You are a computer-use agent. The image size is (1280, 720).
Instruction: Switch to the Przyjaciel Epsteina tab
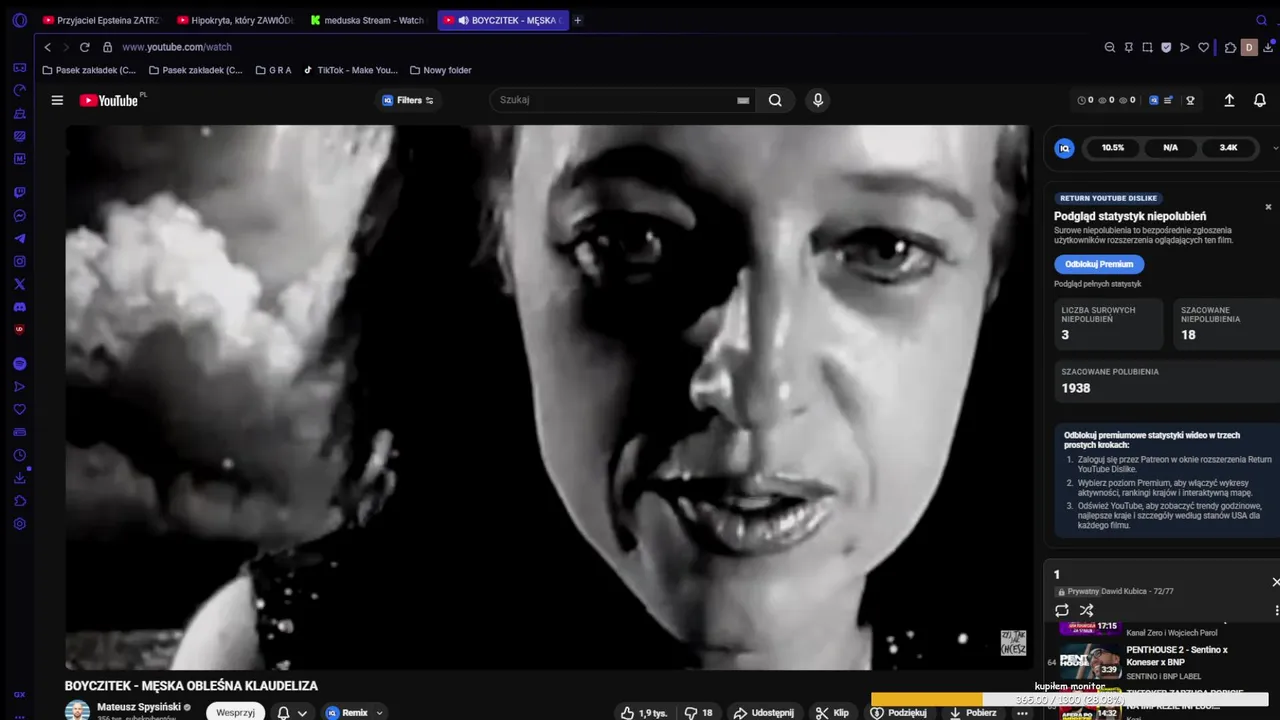101,20
